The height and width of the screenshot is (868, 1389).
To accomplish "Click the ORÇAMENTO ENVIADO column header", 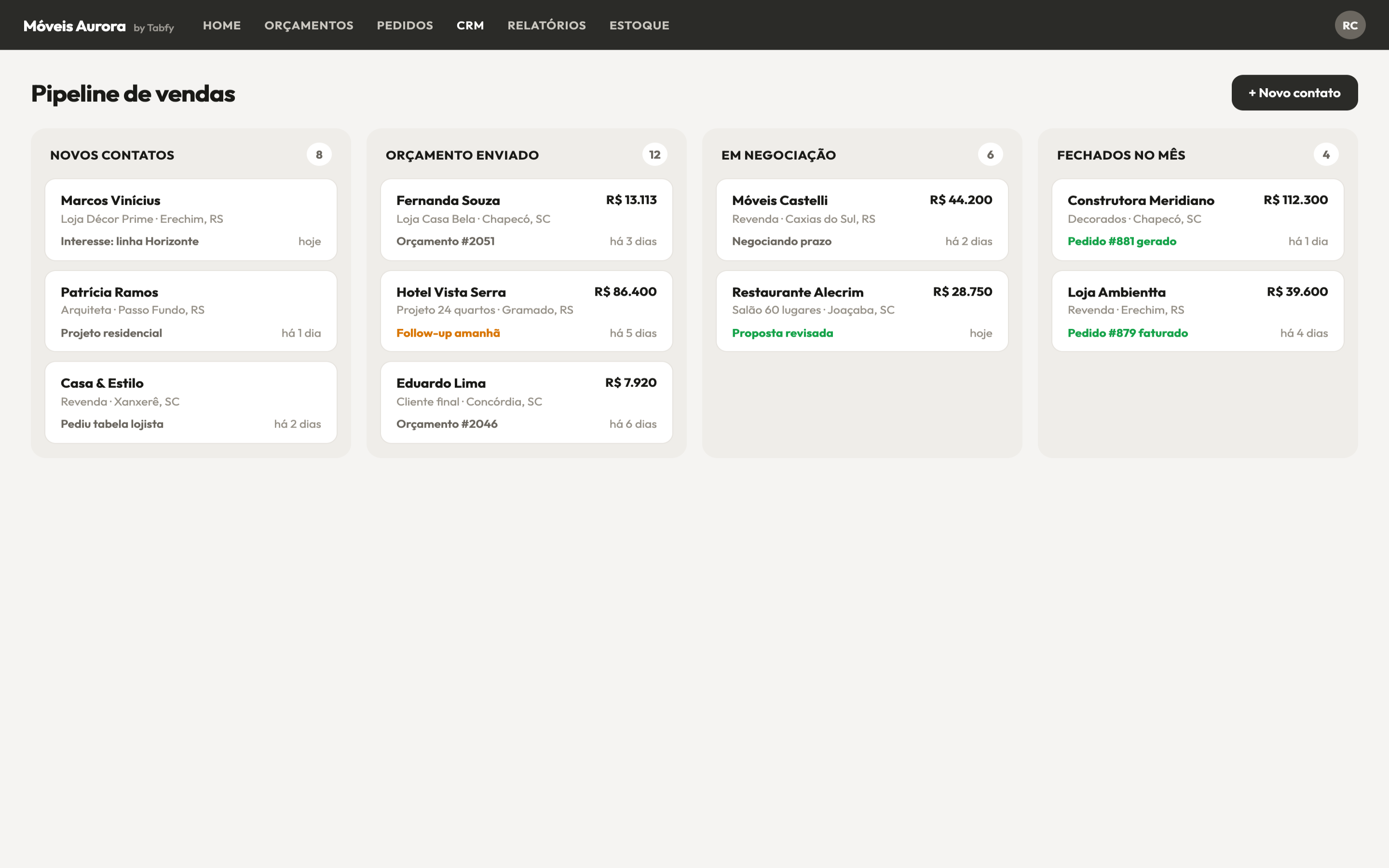I will 462,155.
